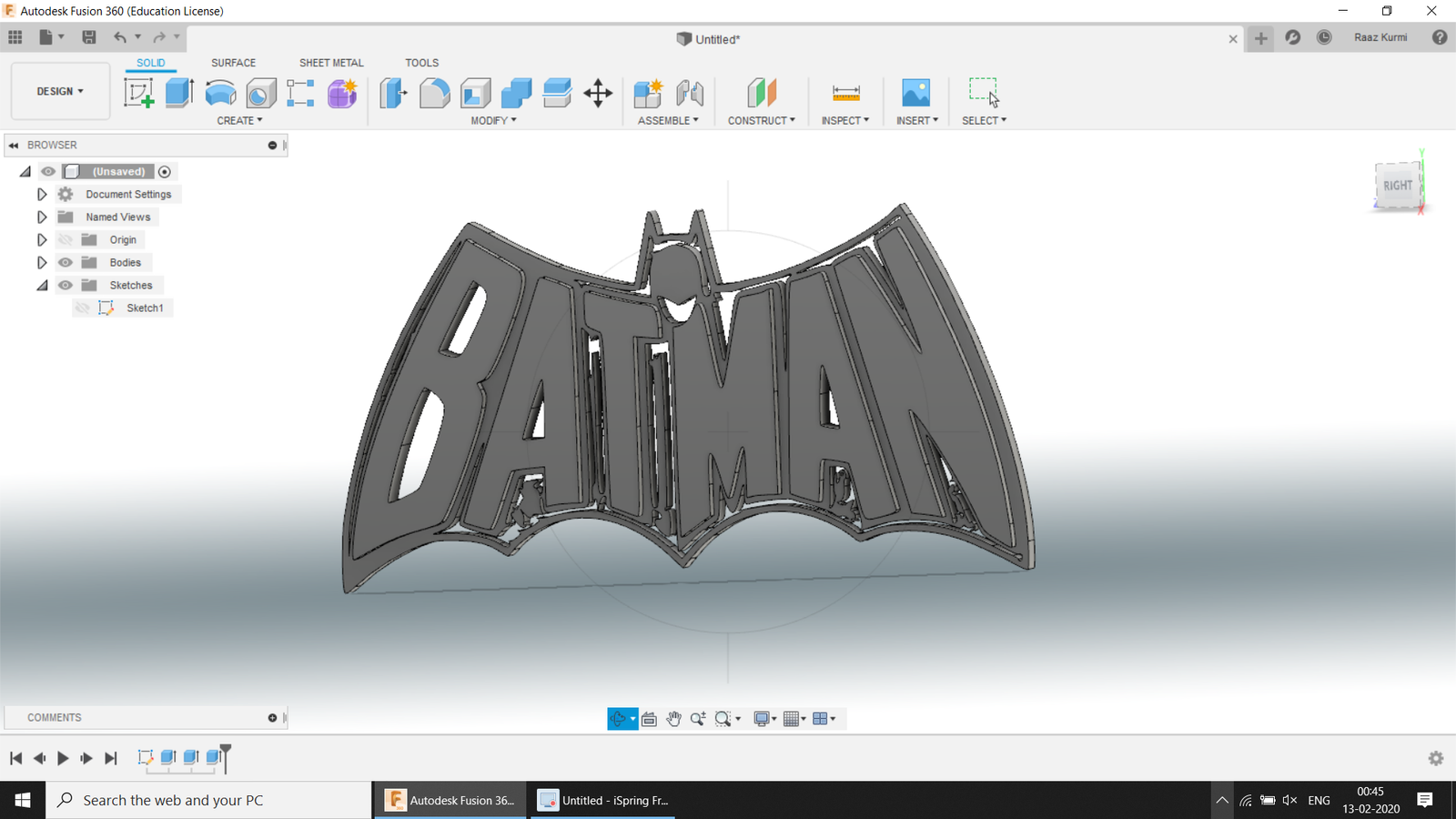Switch to the SHEET METAL tab
Screen dimensions: 1456x819
331,63
